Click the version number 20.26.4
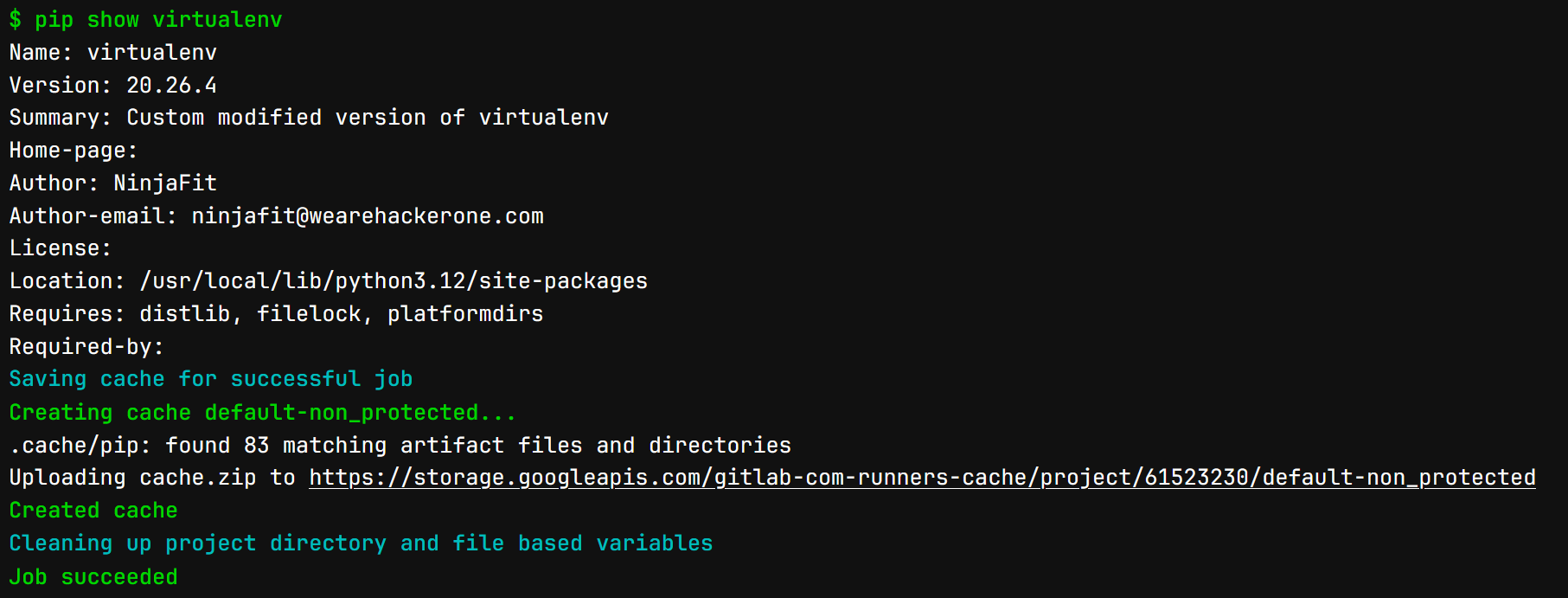The image size is (1568, 598). point(171,86)
